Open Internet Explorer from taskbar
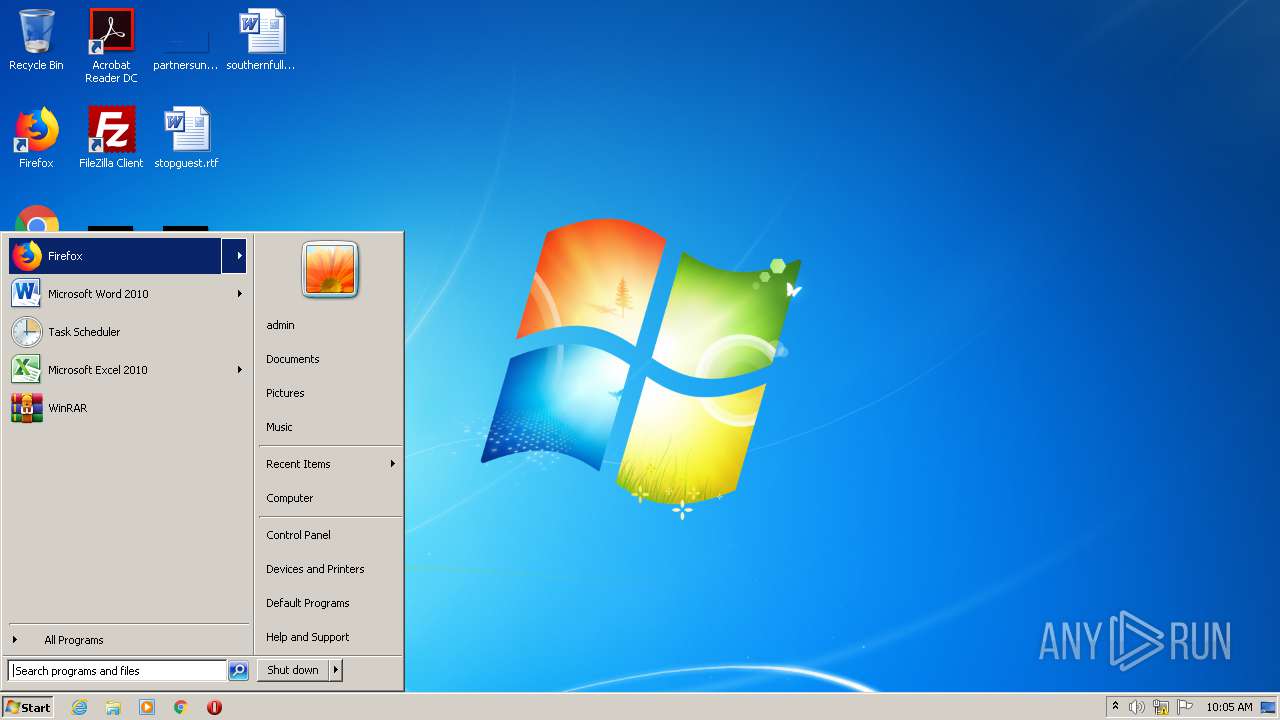1280x720 pixels. point(79,707)
